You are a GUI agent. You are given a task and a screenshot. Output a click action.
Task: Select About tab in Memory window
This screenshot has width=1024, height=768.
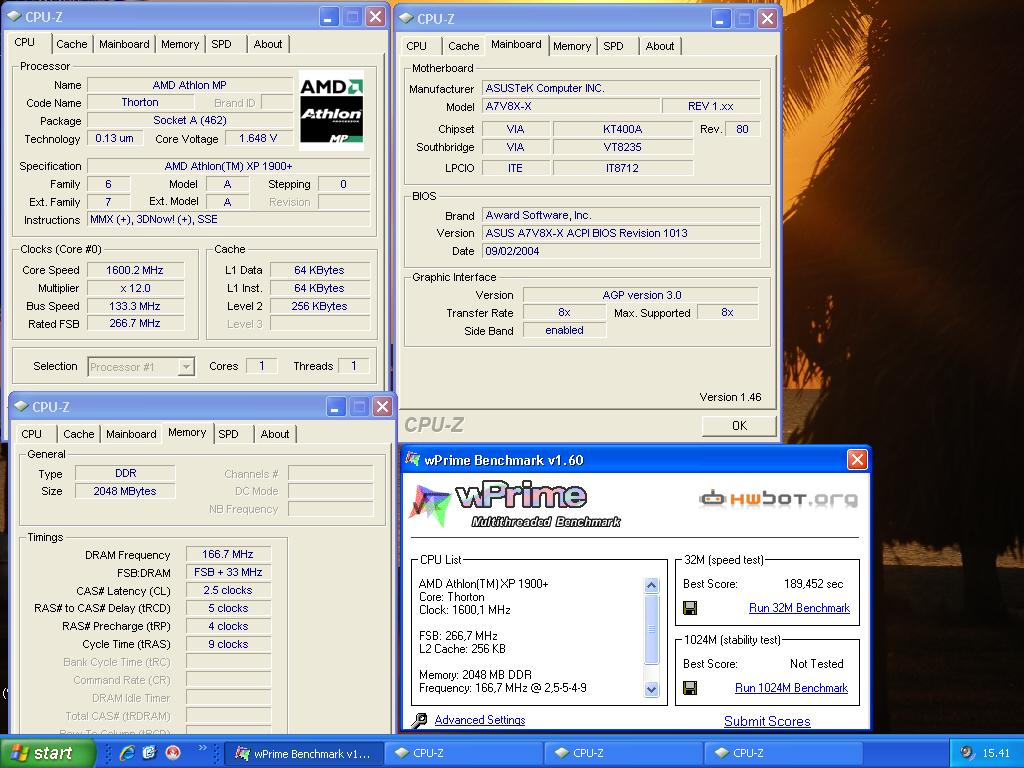pyautogui.click(x=275, y=434)
